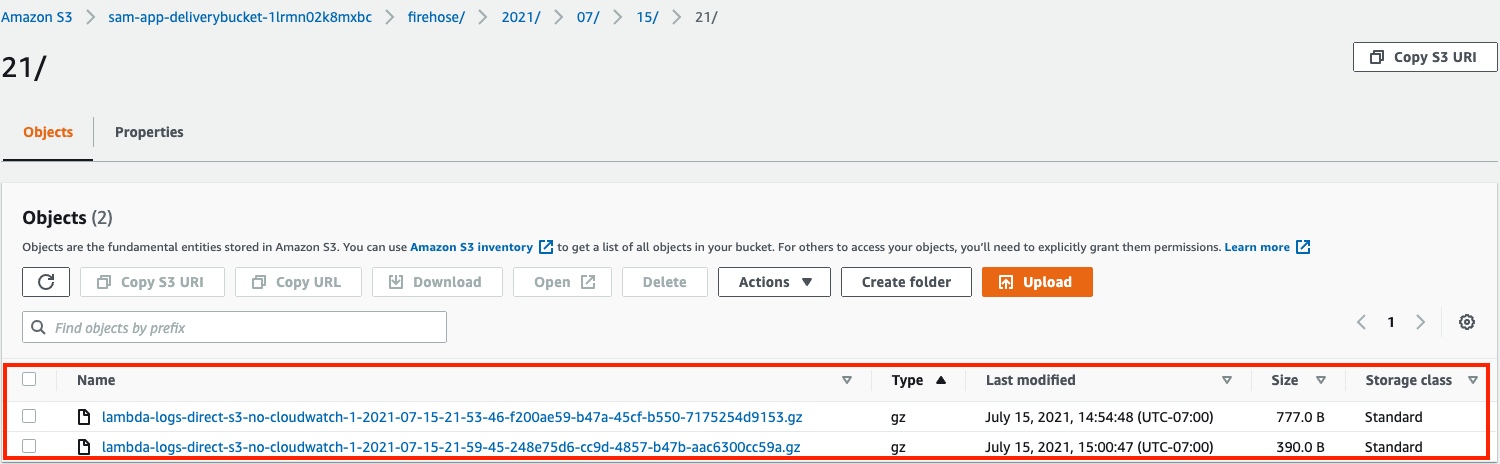1500x464 pixels.
Task: Click external link icon beside Learn more
Action: tap(1303, 247)
